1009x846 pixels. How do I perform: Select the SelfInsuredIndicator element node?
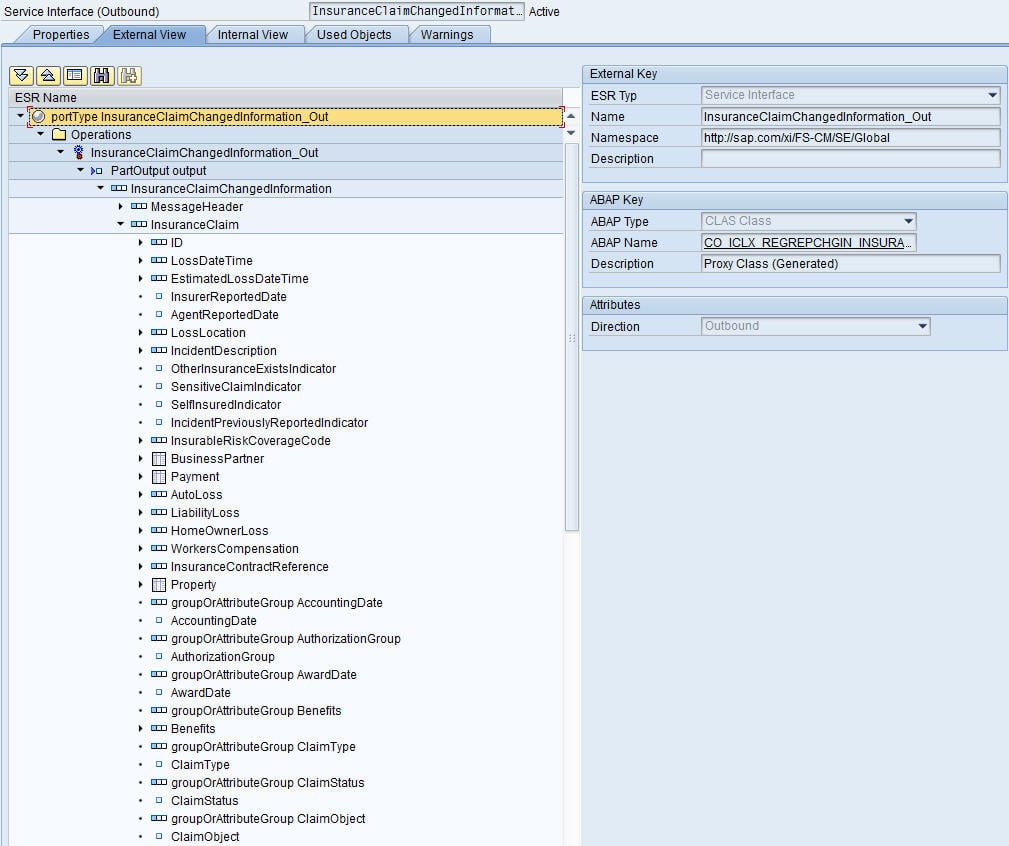pyautogui.click(x=225, y=405)
